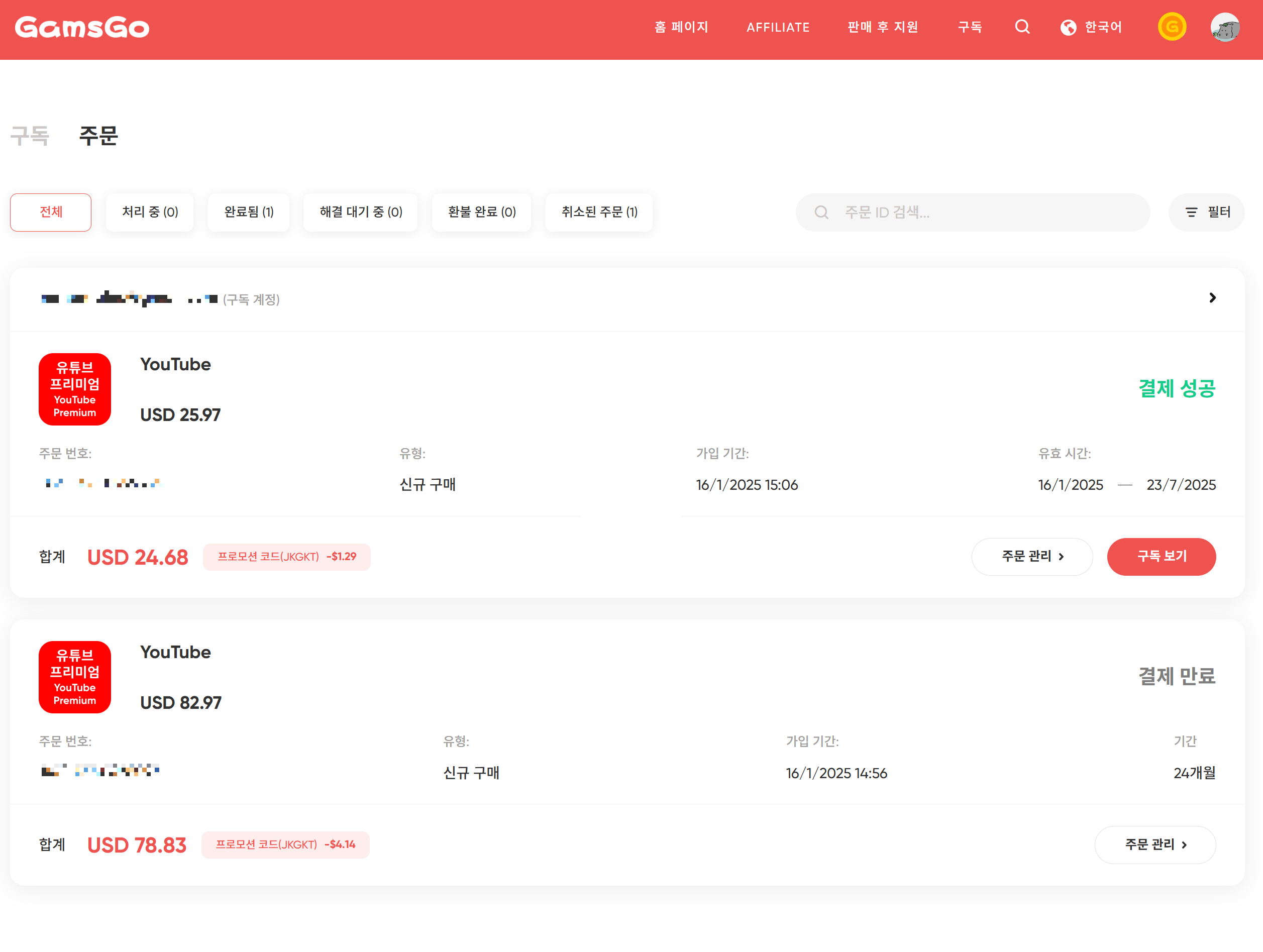Viewport: 1263px width, 952px height.
Task: Open the globe language selector 한국어
Action: click(1091, 27)
